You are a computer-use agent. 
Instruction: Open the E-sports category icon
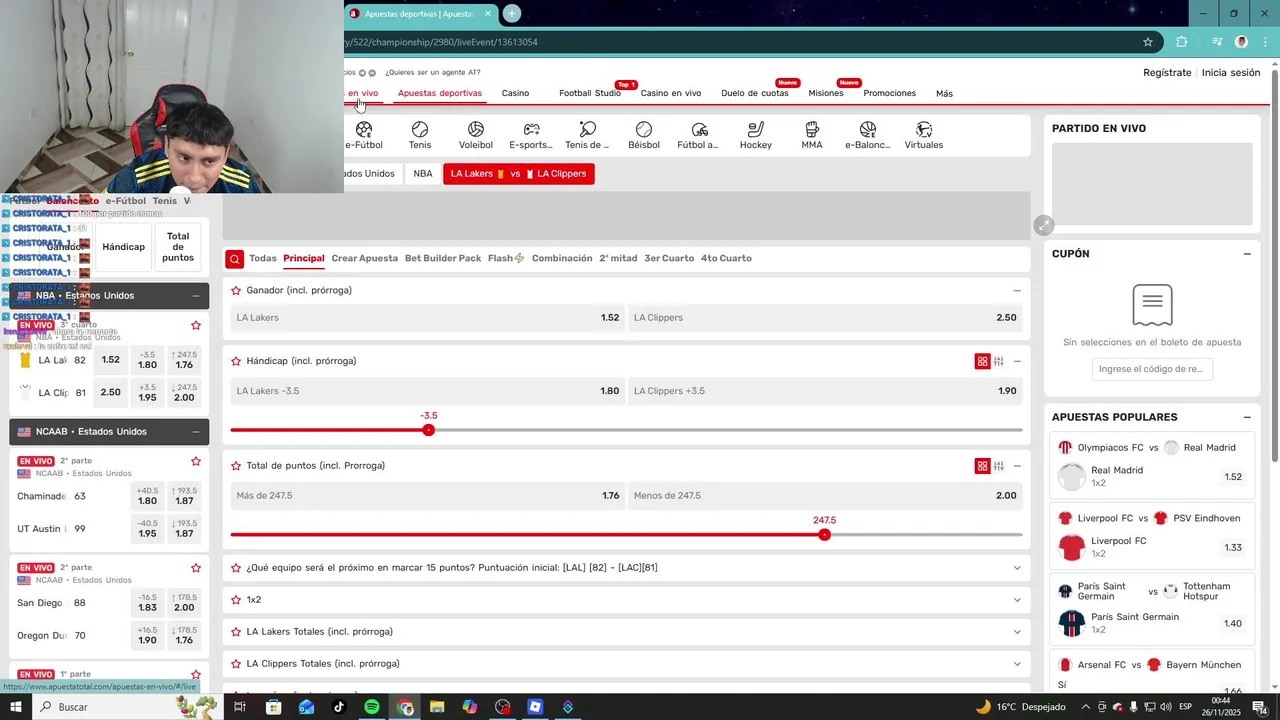pos(531,135)
